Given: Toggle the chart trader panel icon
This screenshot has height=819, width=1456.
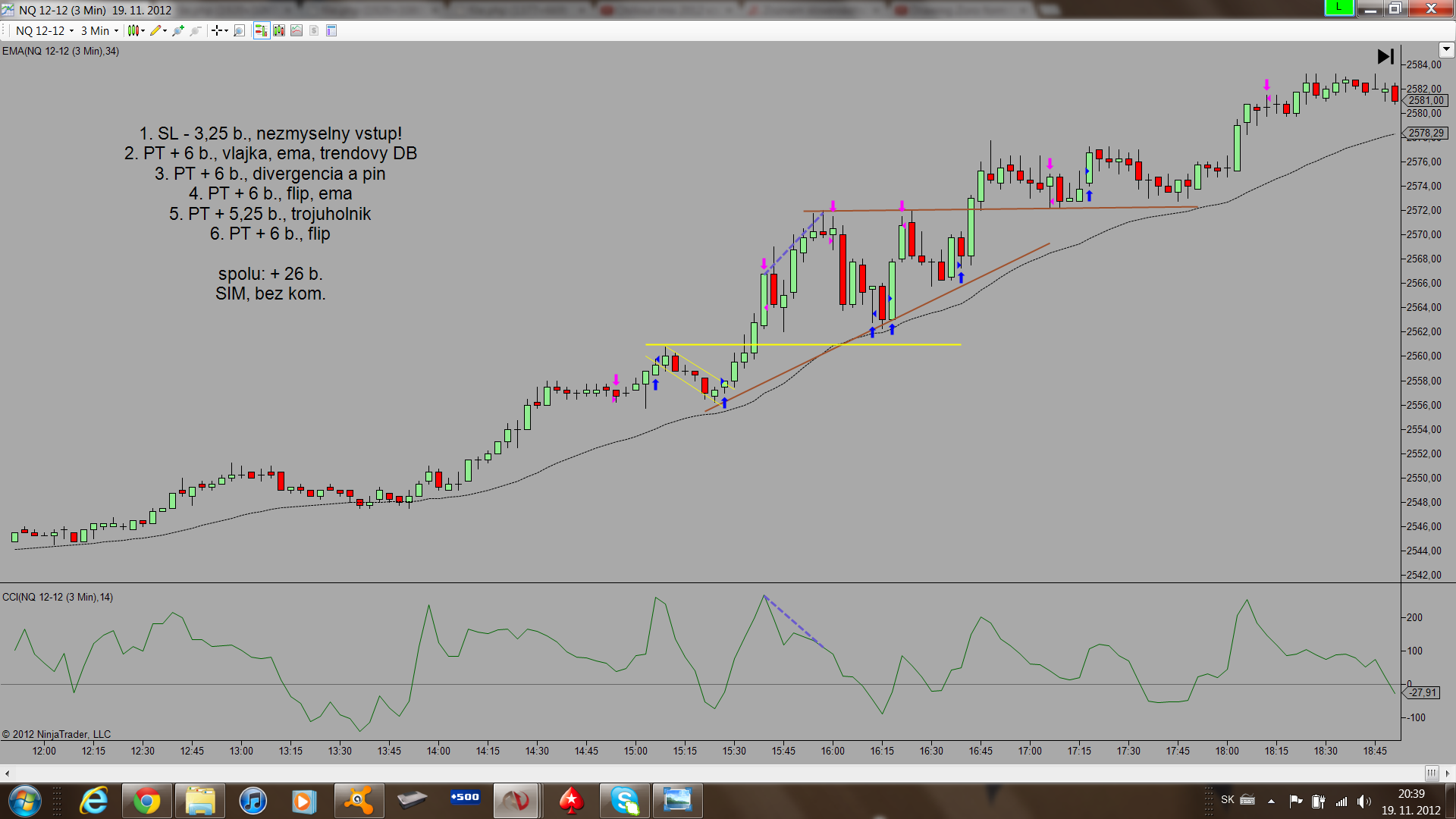Looking at the screenshot, I should pyautogui.click(x=261, y=30).
